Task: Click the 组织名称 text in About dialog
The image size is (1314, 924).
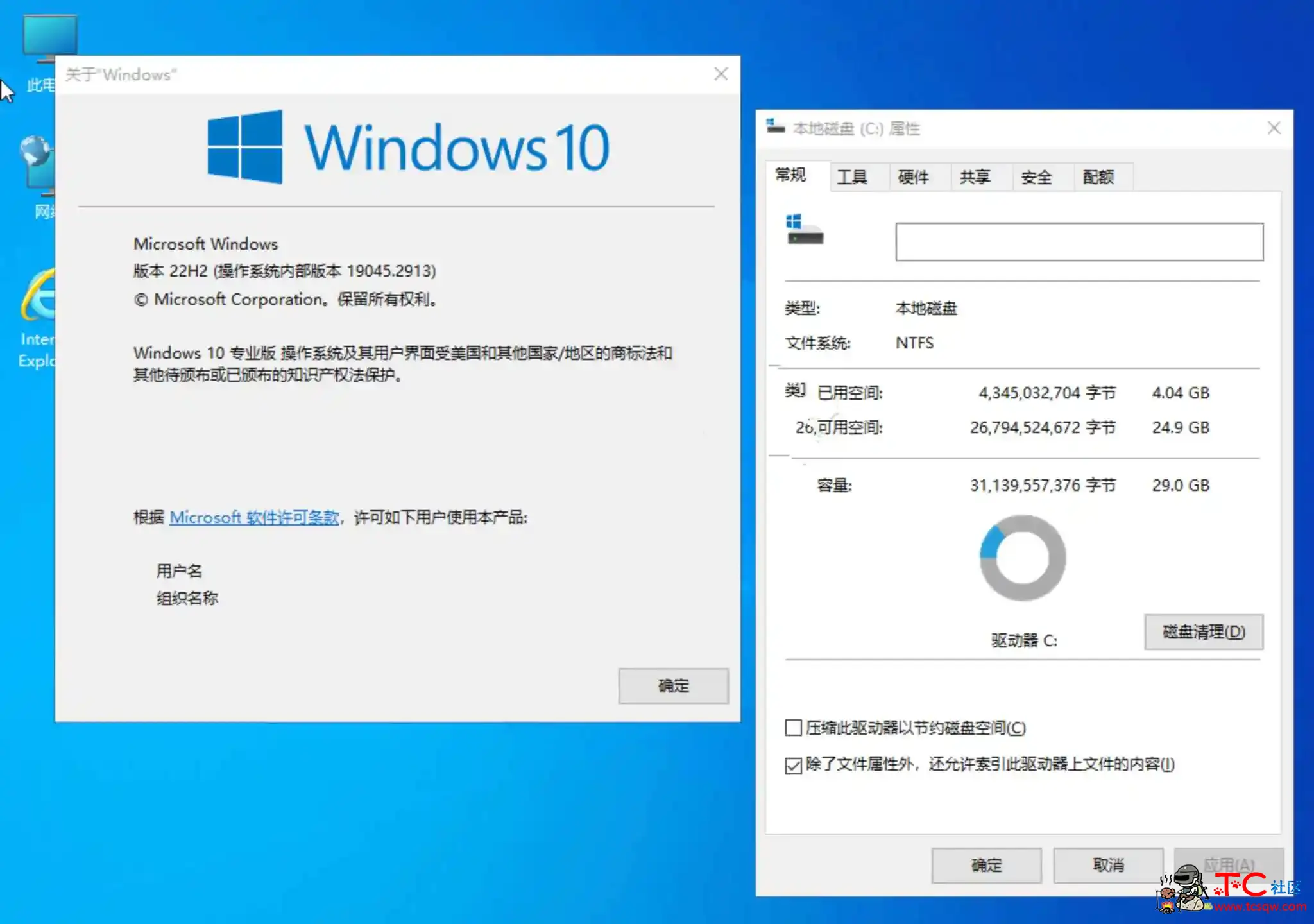Action: [187, 598]
